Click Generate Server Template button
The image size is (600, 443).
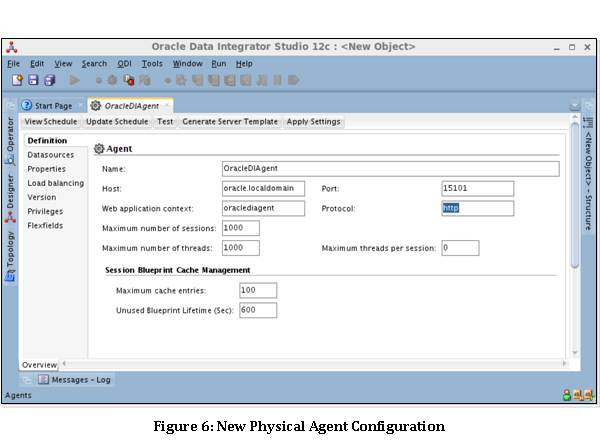coord(230,122)
